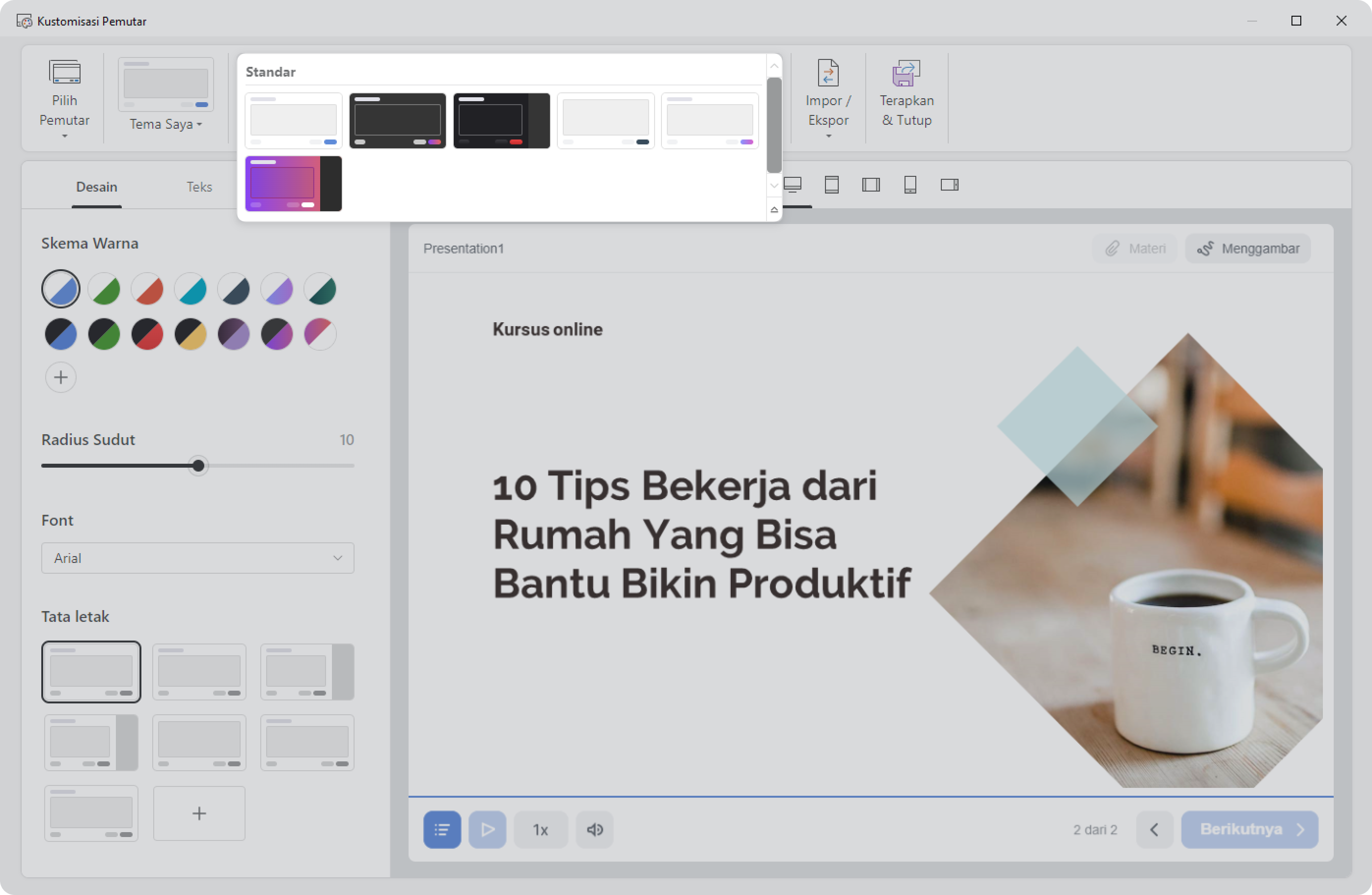Viewport: 1372px width, 895px height.
Task: Switch preview to phone landscape view
Action: coord(949,185)
